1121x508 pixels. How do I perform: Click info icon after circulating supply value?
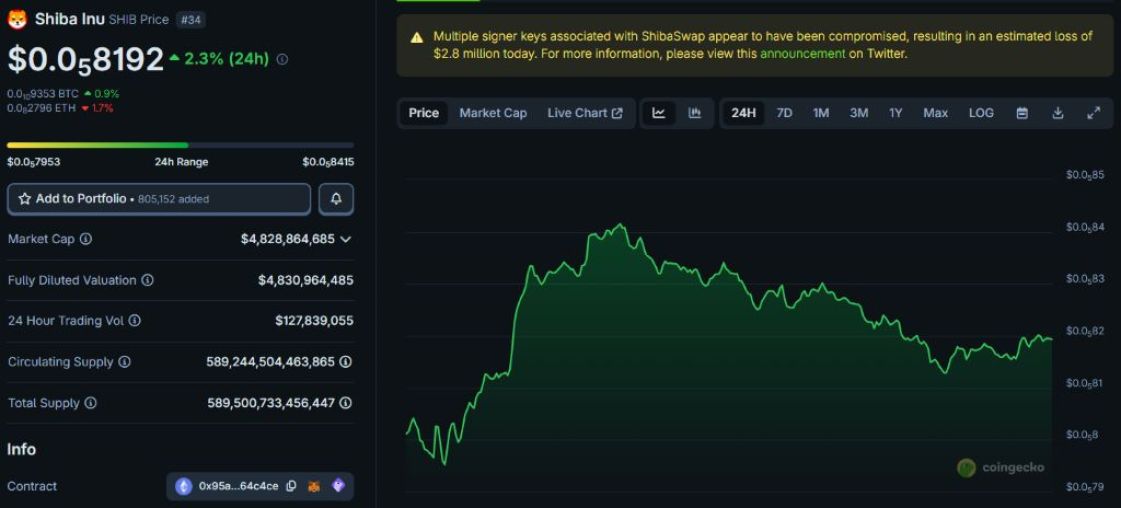(x=346, y=362)
